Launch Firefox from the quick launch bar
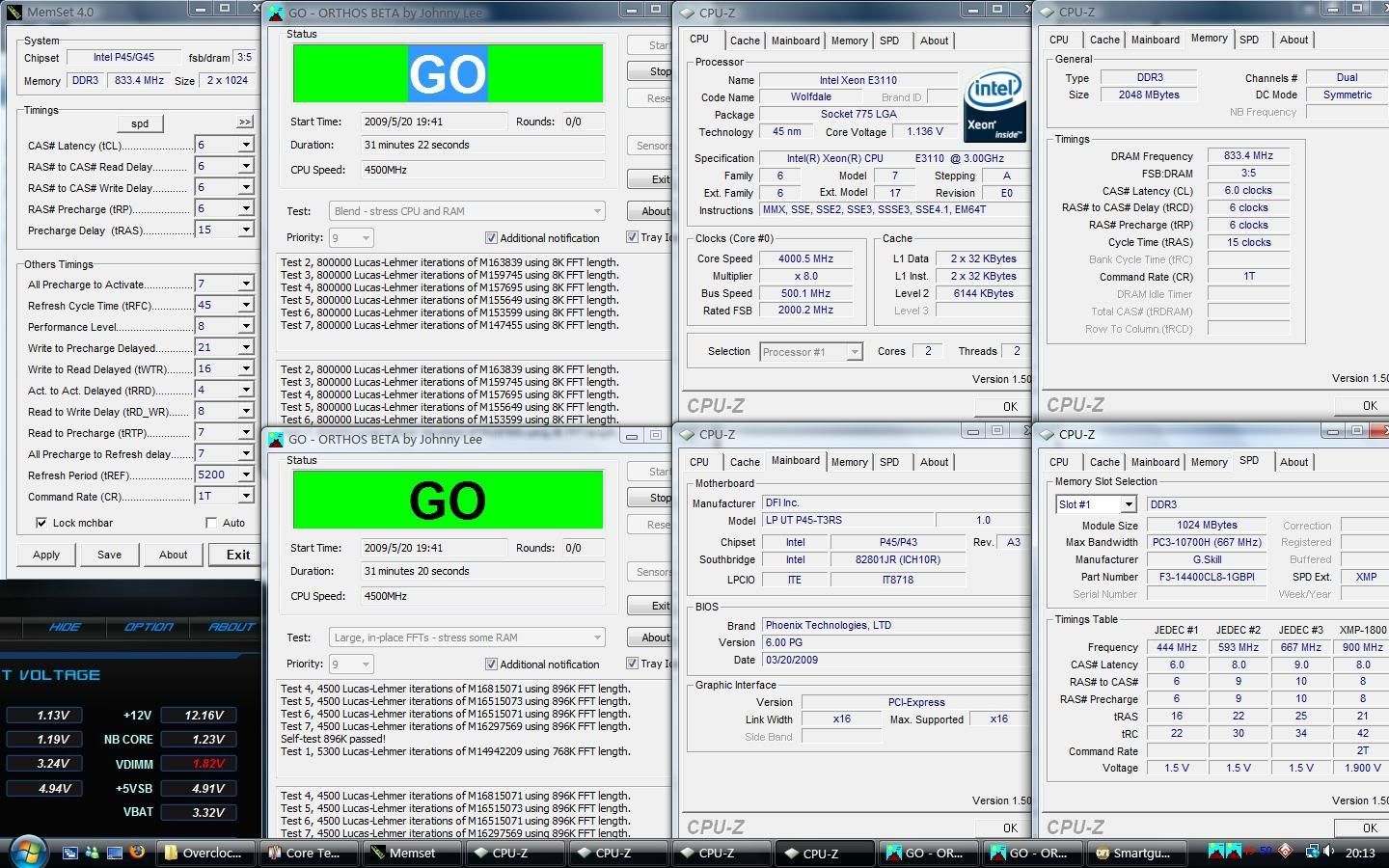The image size is (1389, 868). 137,853
